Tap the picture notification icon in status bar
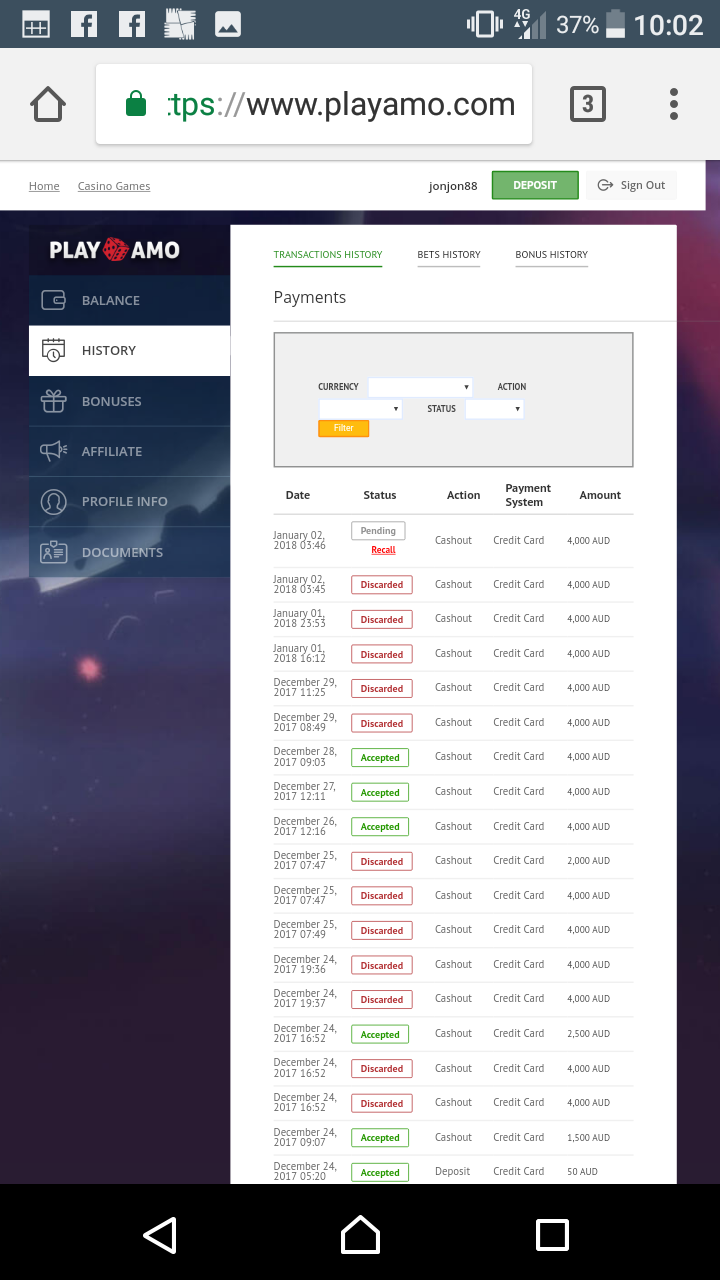Viewport: 720px width, 1280px height. pos(228,24)
